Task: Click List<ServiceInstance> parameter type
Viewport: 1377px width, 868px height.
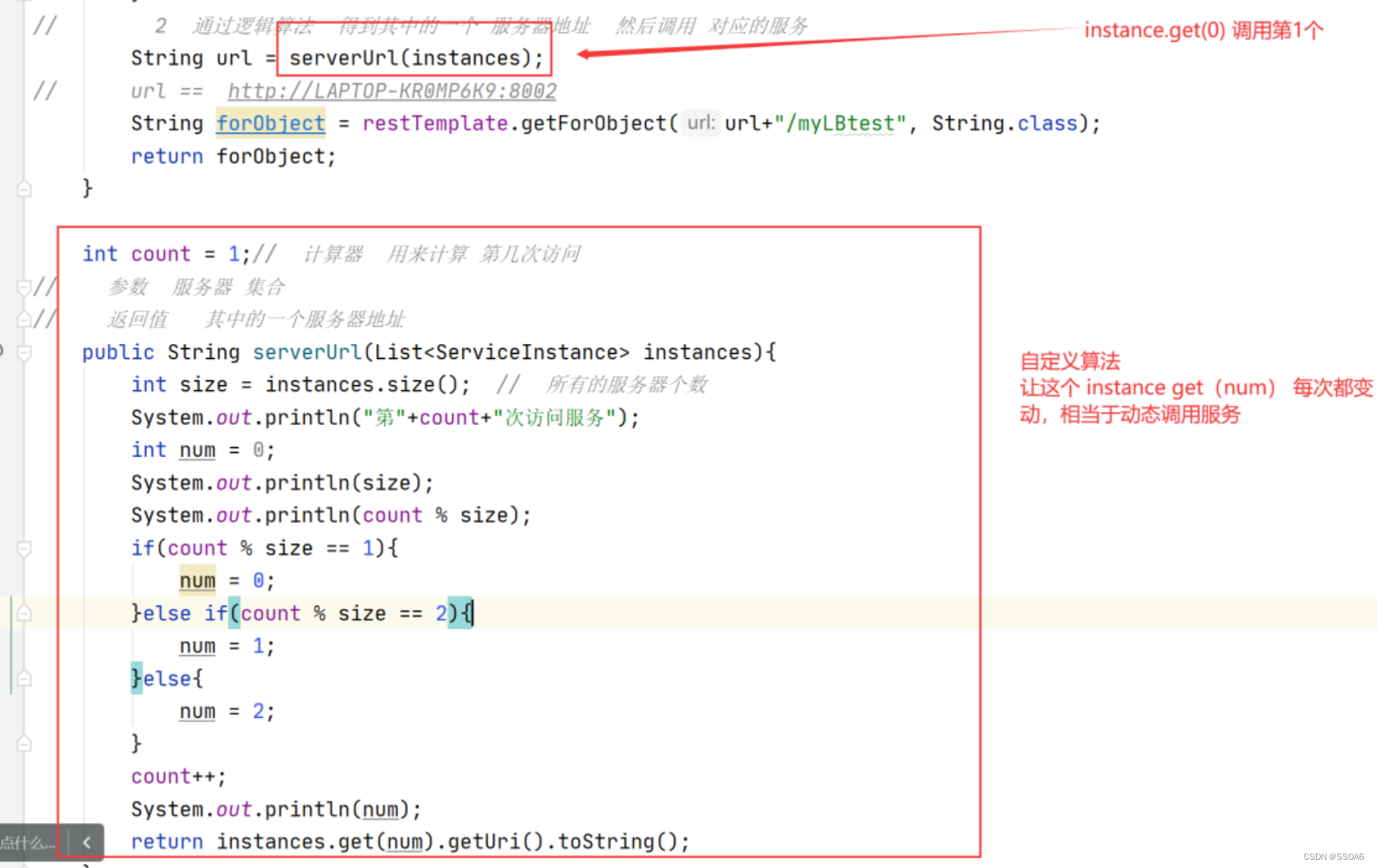Action: tap(502, 352)
